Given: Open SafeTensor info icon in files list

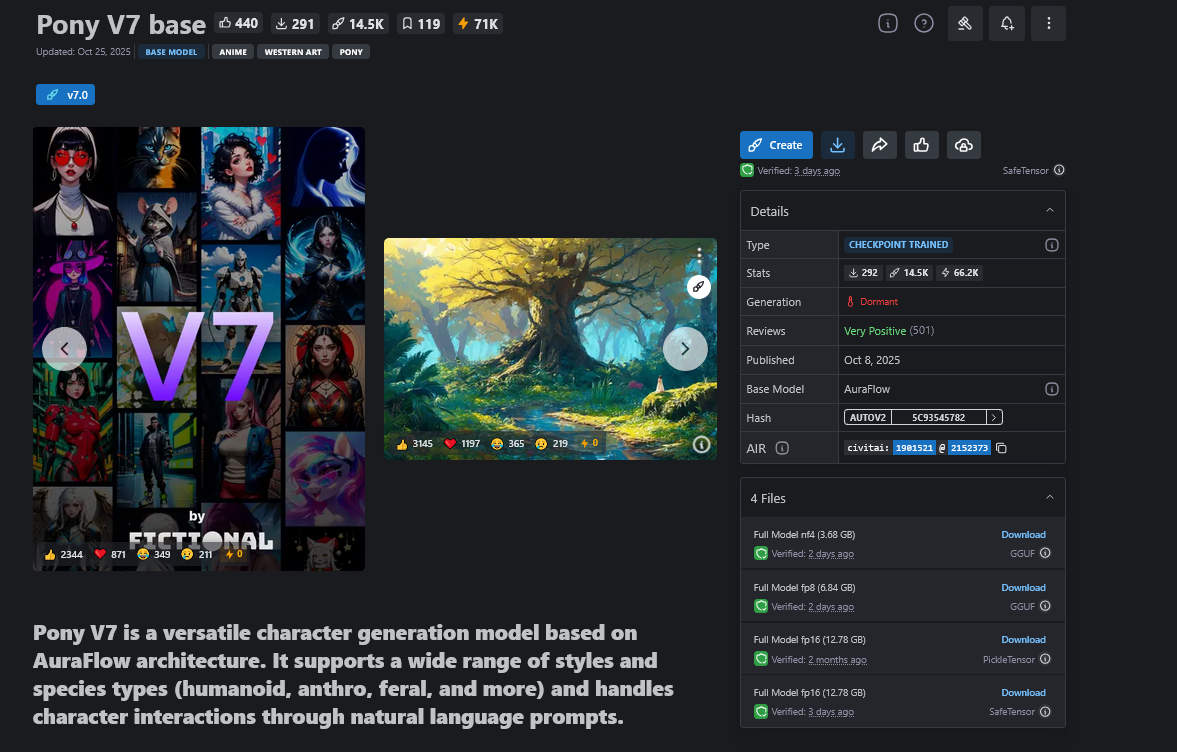Looking at the screenshot, I should coord(1045,711).
